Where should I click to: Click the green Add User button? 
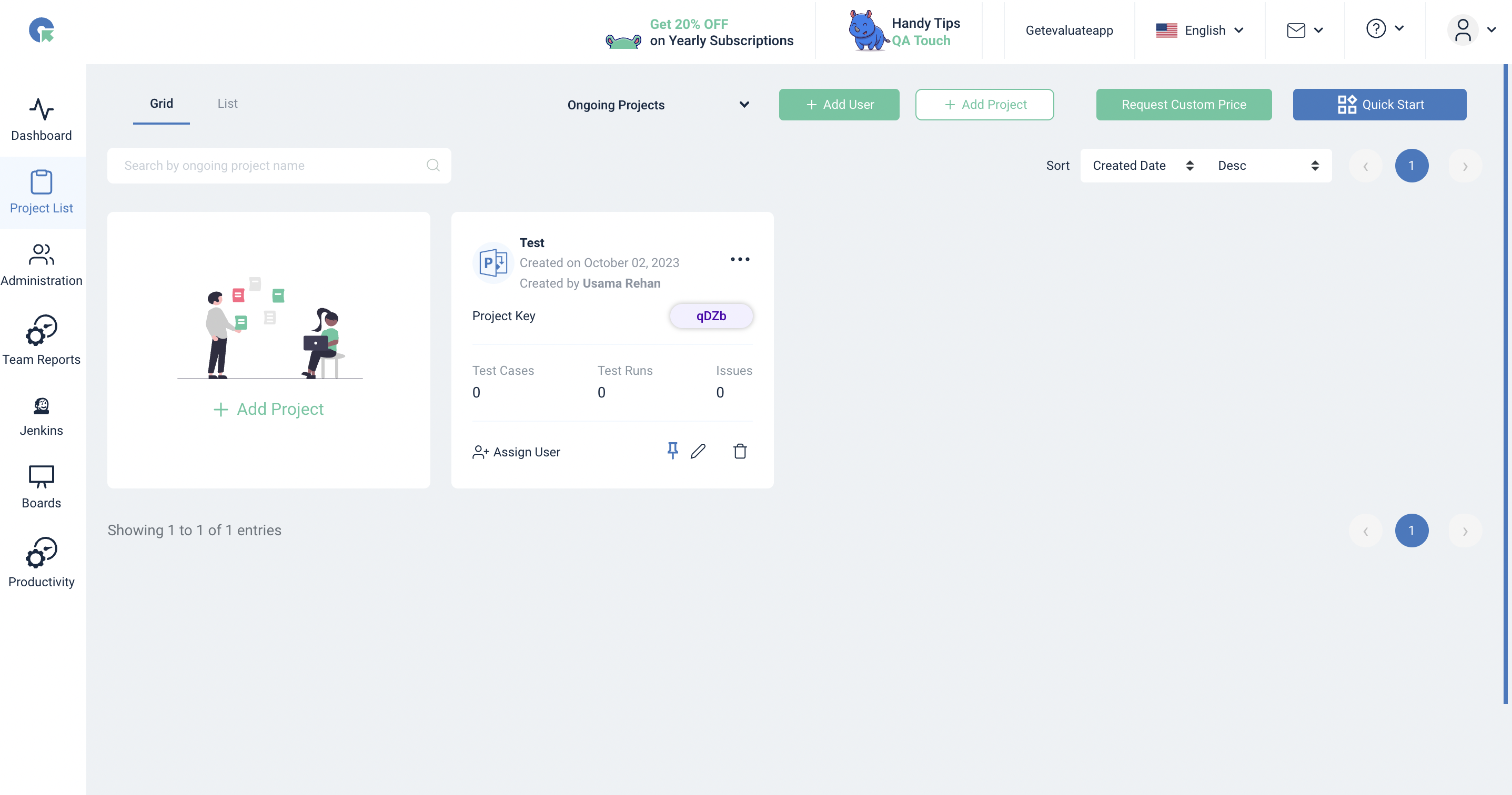839,105
